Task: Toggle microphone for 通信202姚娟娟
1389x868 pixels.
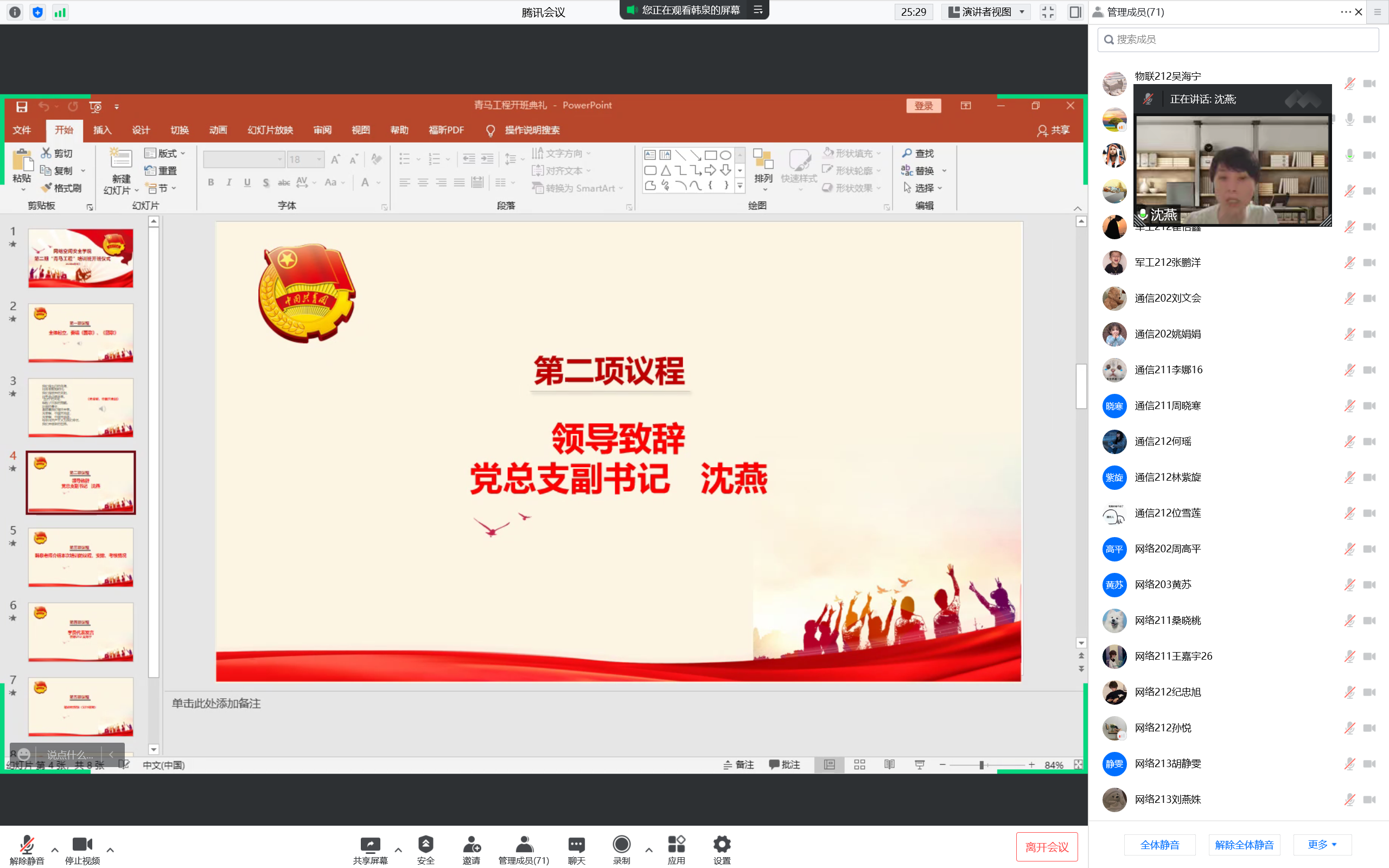Action: coord(1350,334)
